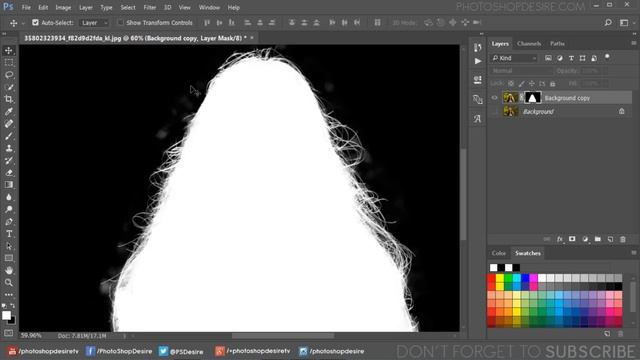Select the Background copy layer mask thumbnail
The image size is (640, 360).
[533, 98]
